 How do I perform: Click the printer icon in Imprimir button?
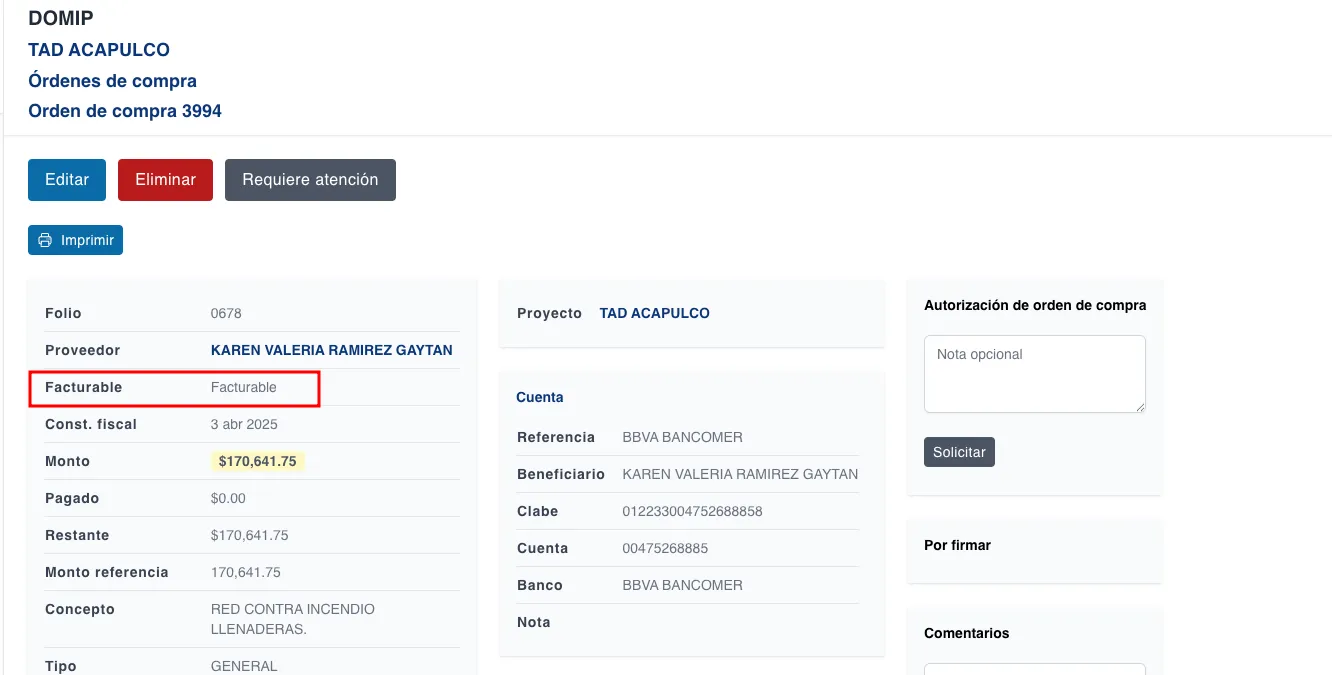pyautogui.click(x=45, y=241)
